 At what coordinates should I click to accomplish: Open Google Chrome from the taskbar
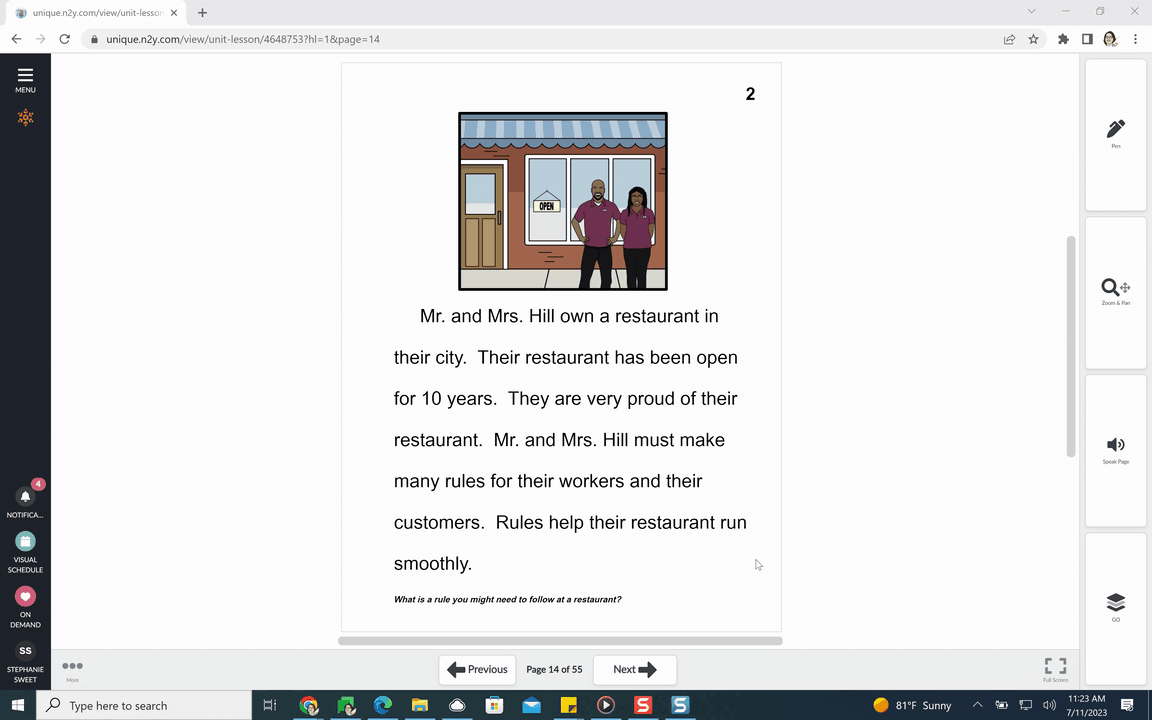pyautogui.click(x=309, y=705)
